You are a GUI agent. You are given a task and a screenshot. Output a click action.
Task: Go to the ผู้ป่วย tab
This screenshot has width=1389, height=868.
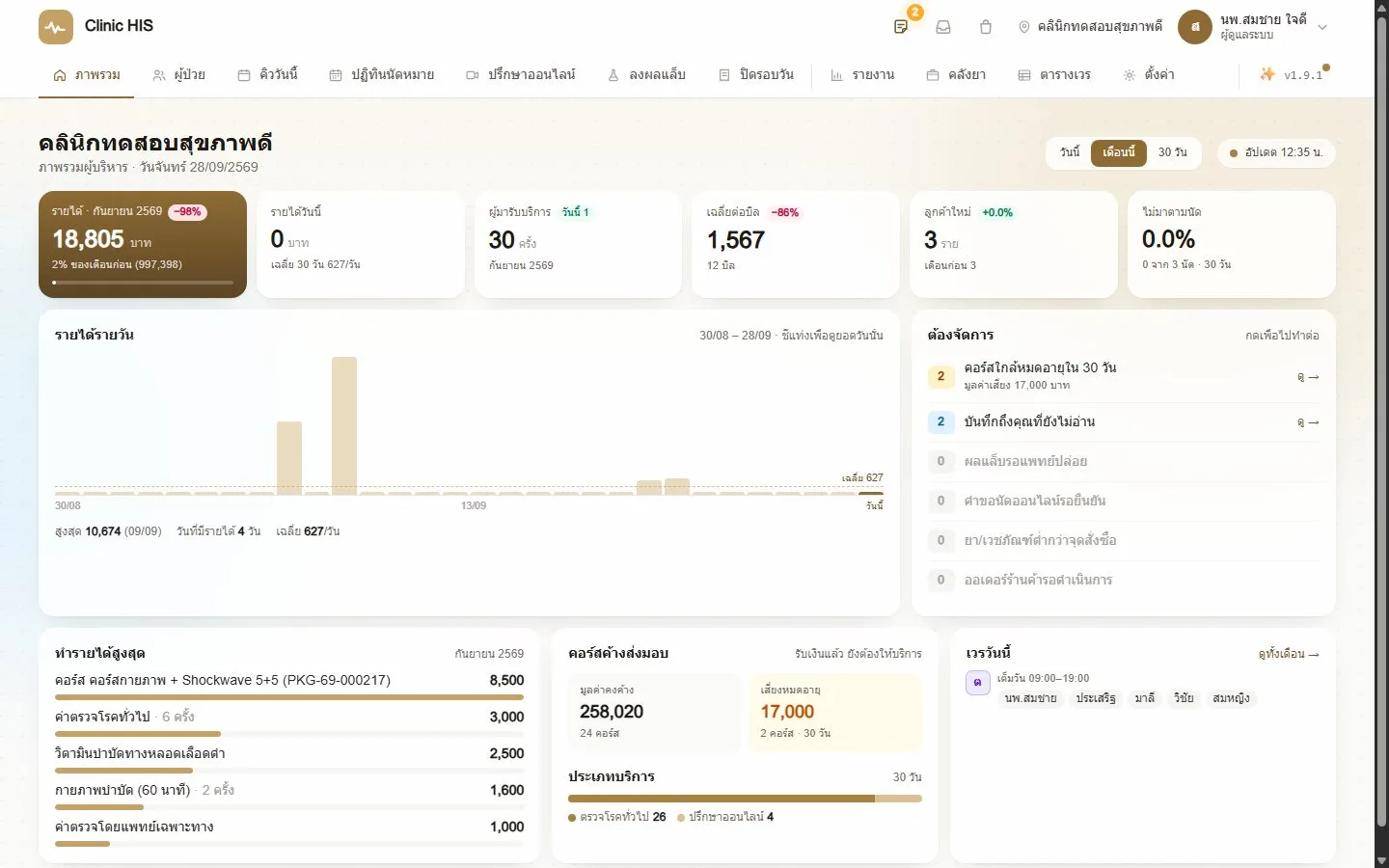tap(179, 74)
